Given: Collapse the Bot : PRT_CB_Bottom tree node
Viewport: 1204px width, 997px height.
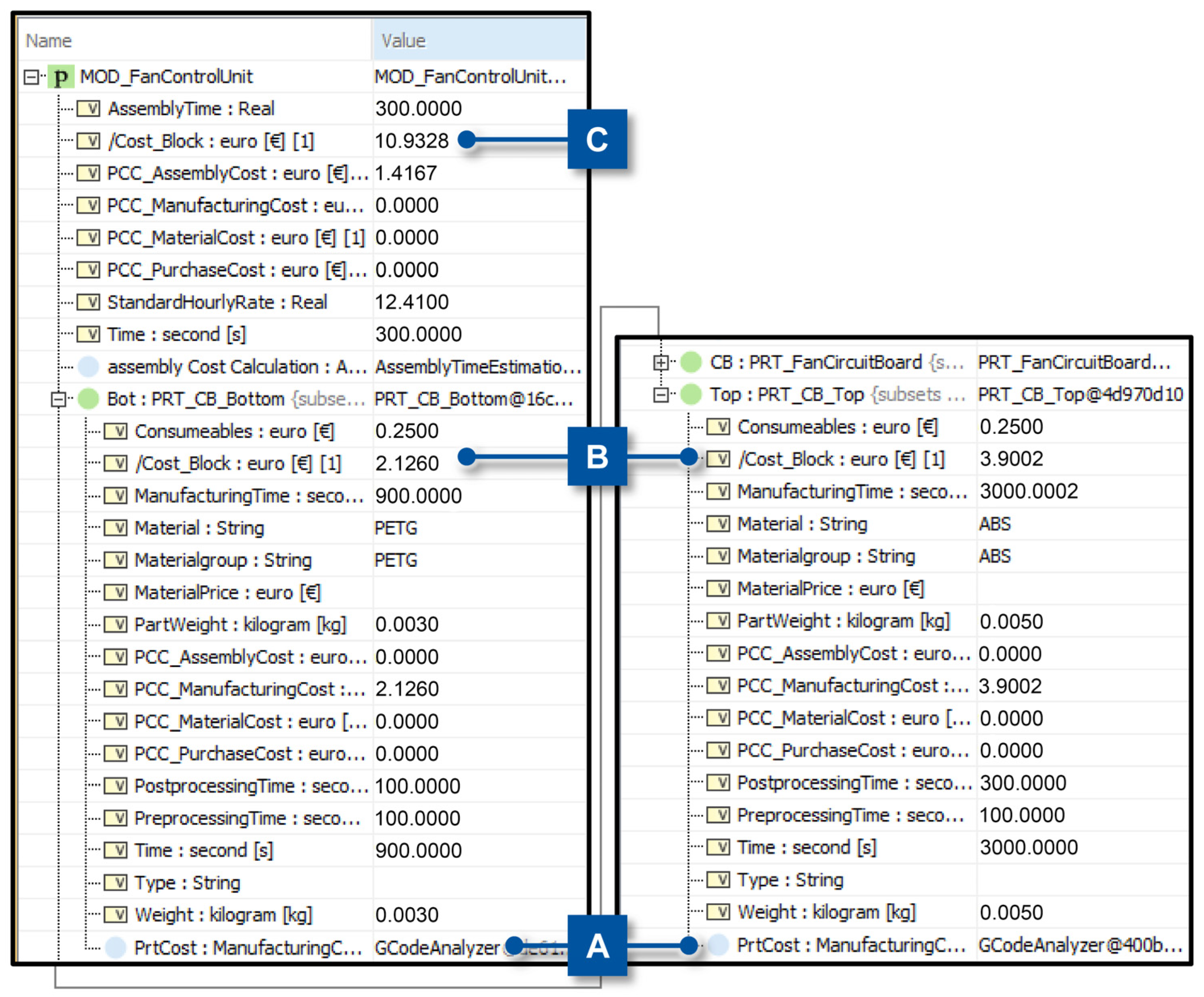Looking at the screenshot, I should (x=58, y=399).
